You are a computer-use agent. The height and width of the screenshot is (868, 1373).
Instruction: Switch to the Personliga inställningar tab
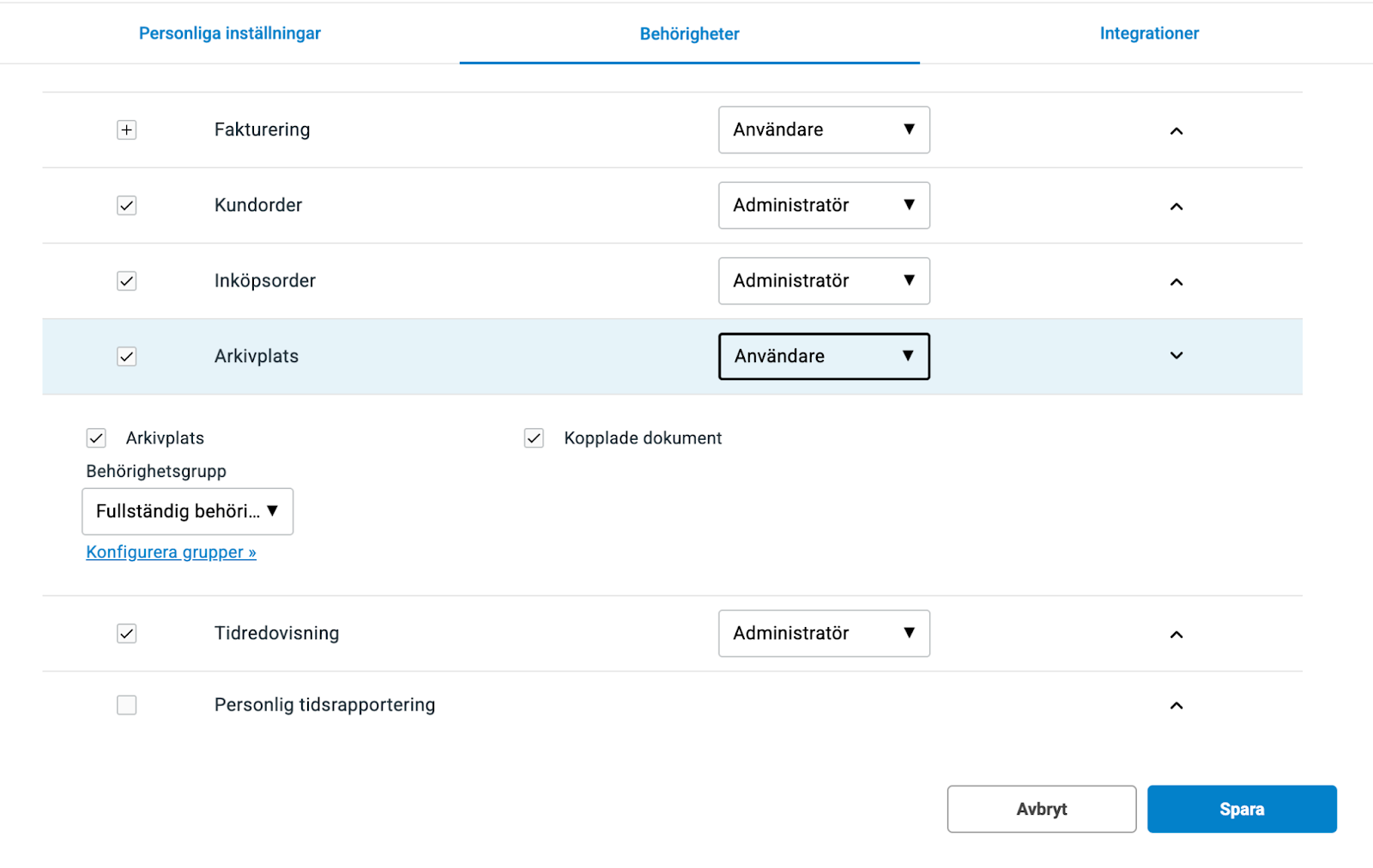click(x=230, y=33)
